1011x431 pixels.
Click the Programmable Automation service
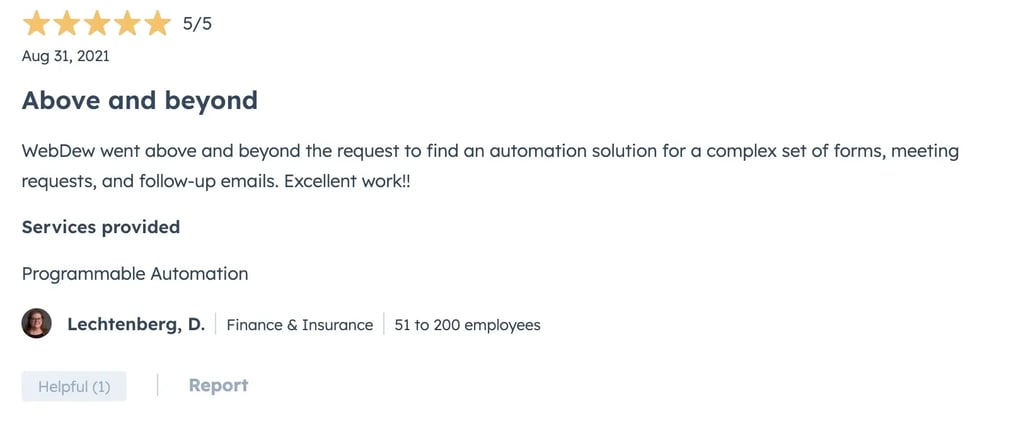(135, 273)
